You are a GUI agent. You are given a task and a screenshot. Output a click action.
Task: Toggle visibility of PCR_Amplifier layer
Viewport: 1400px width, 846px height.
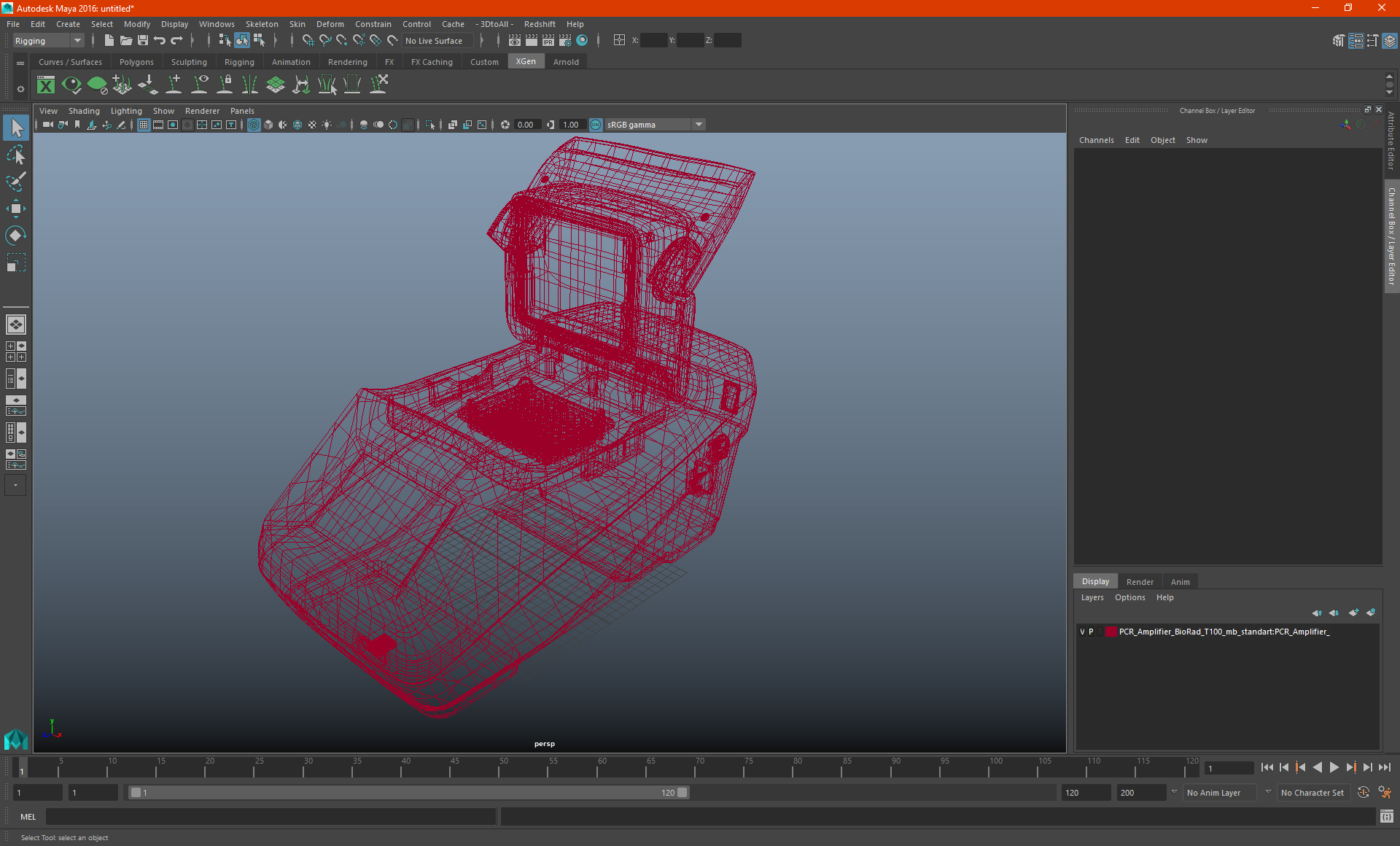coord(1082,631)
